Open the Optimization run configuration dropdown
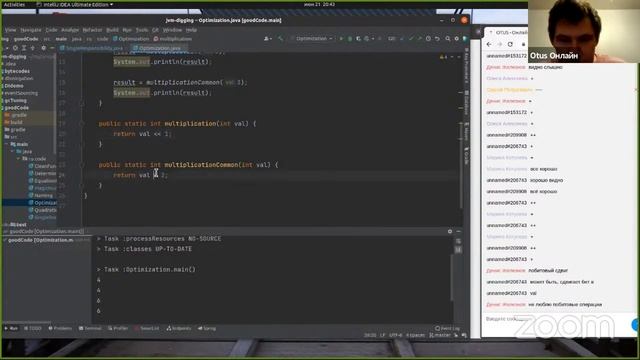This screenshot has width=640, height=360. coord(311,39)
